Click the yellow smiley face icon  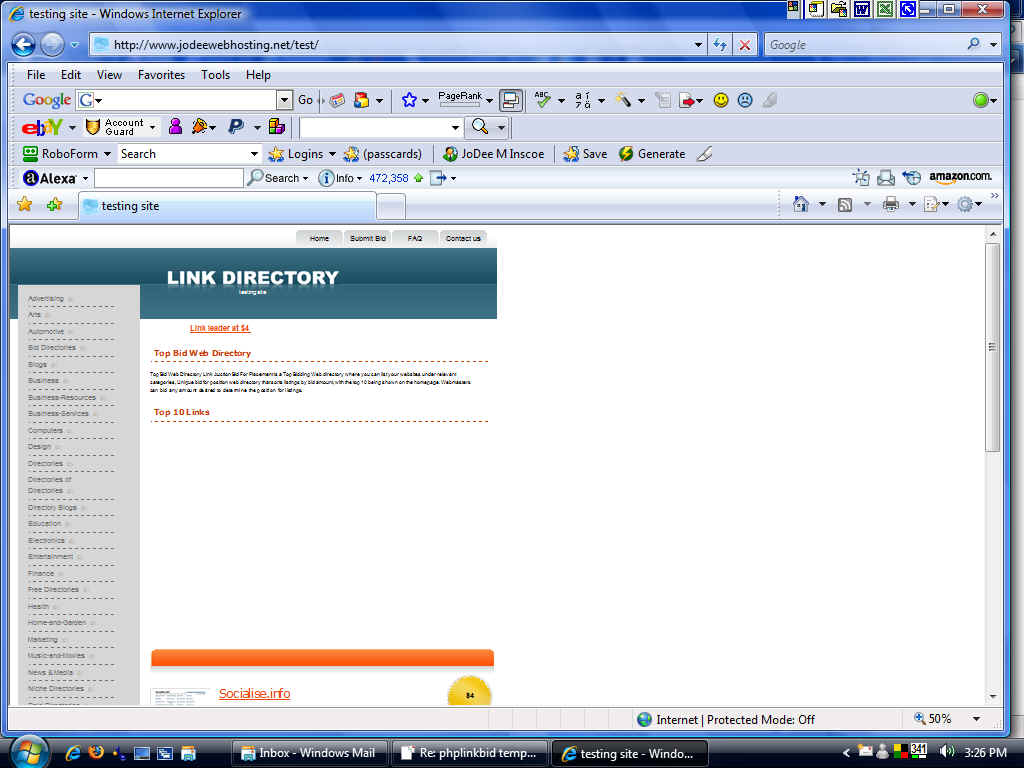[721, 100]
